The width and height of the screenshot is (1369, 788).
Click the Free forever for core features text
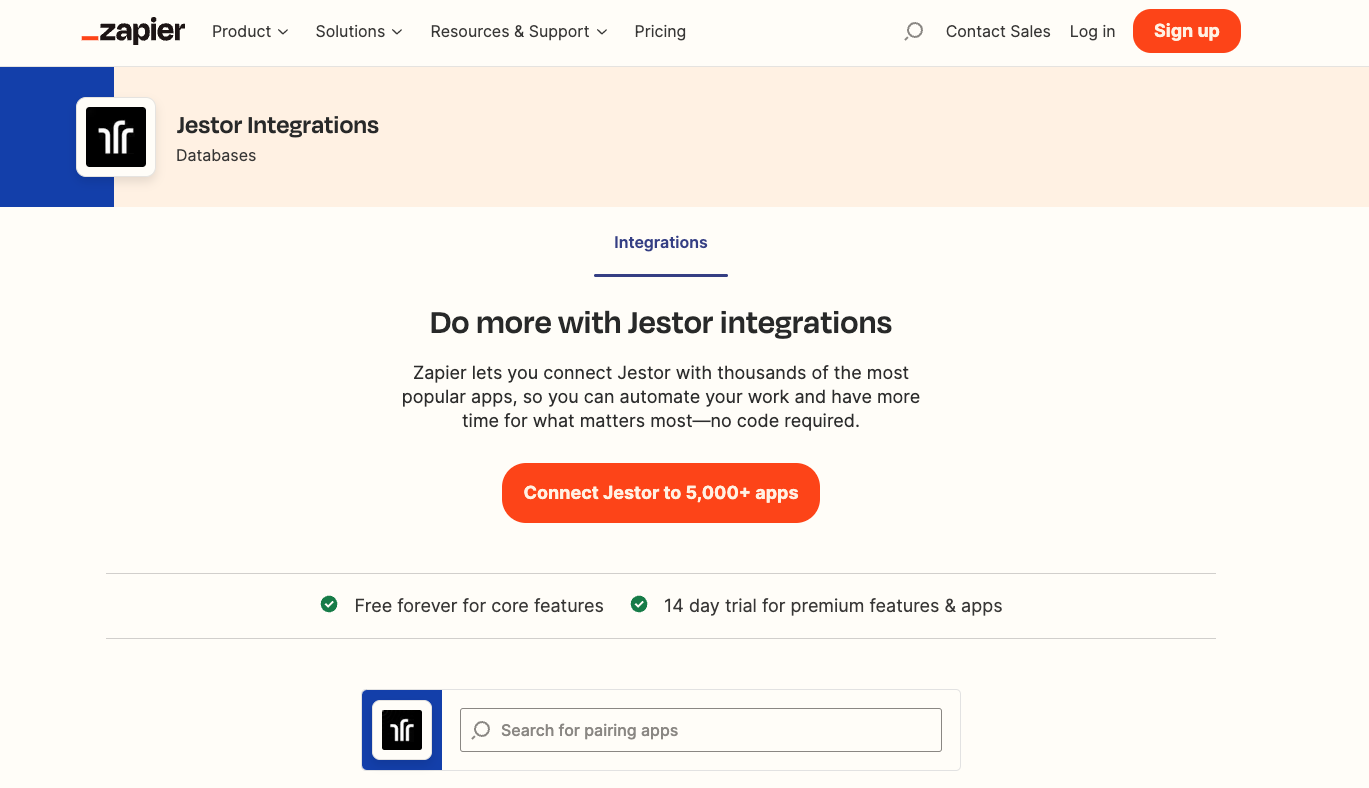(479, 606)
